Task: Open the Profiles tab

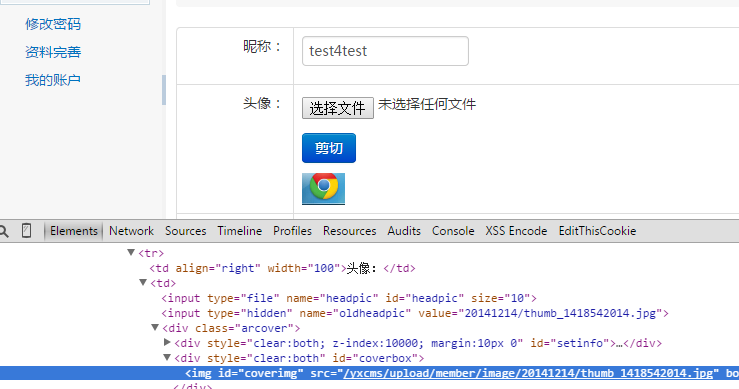Action: point(292,231)
